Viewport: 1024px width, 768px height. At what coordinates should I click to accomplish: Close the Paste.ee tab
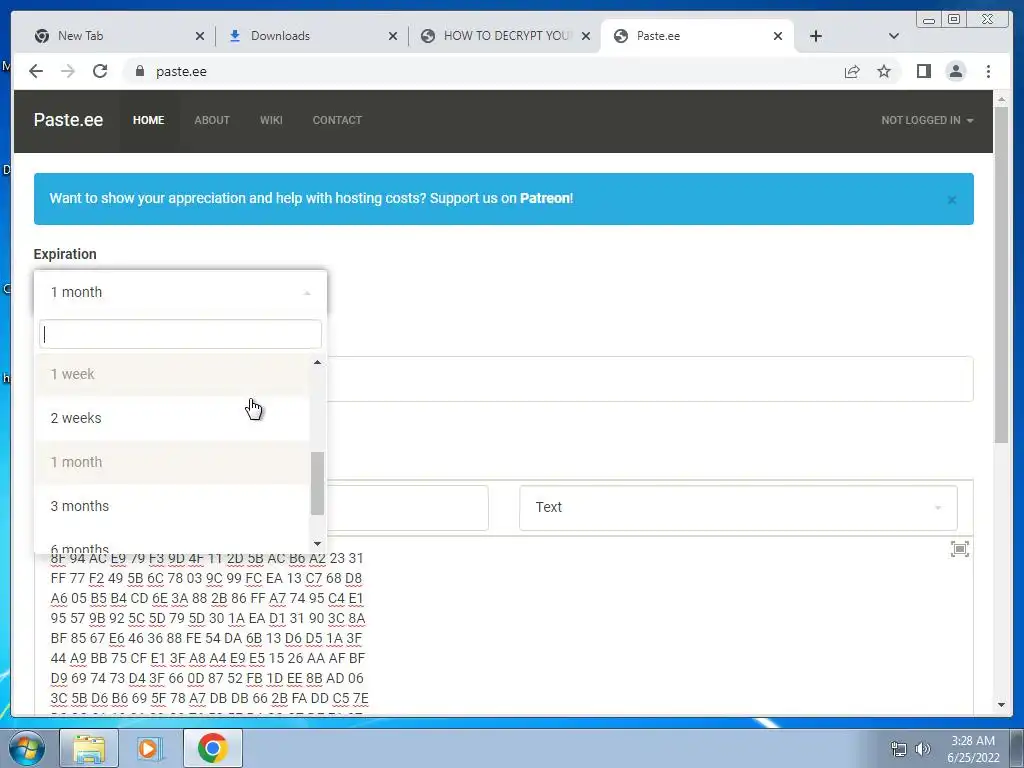[778, 36]
